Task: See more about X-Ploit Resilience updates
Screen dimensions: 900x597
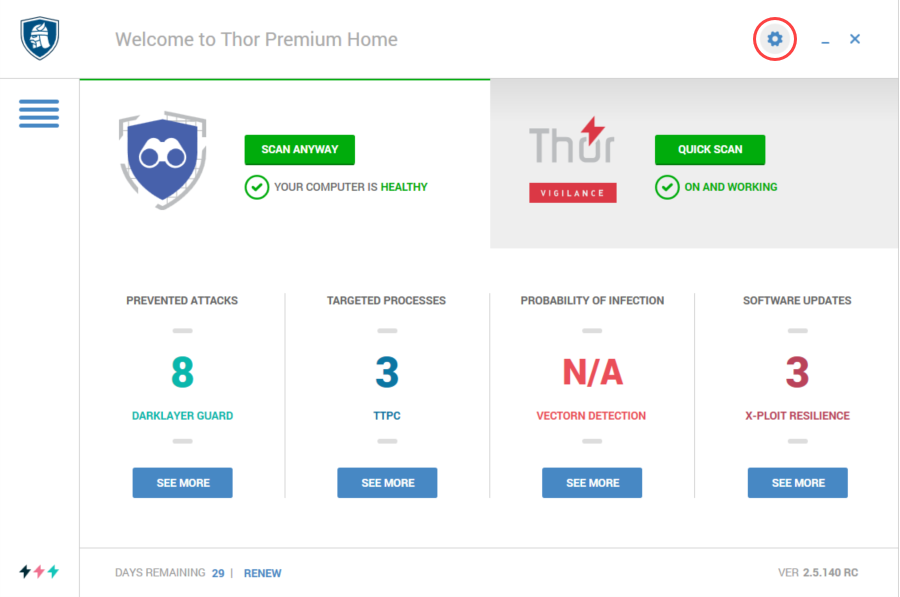Action: click(798, 483)
